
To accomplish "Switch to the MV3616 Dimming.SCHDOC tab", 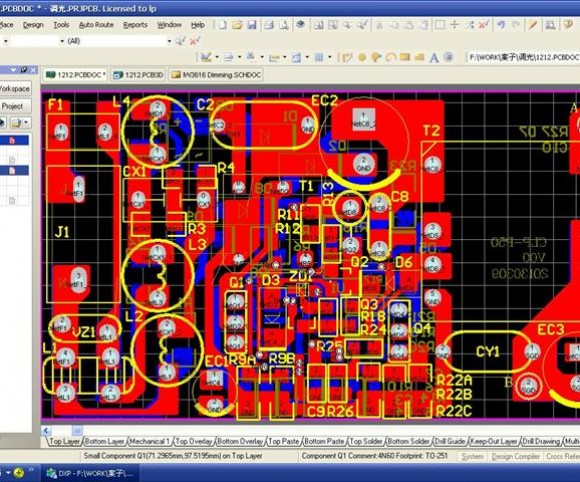I will pyautogui.click(x=216, y=75).
